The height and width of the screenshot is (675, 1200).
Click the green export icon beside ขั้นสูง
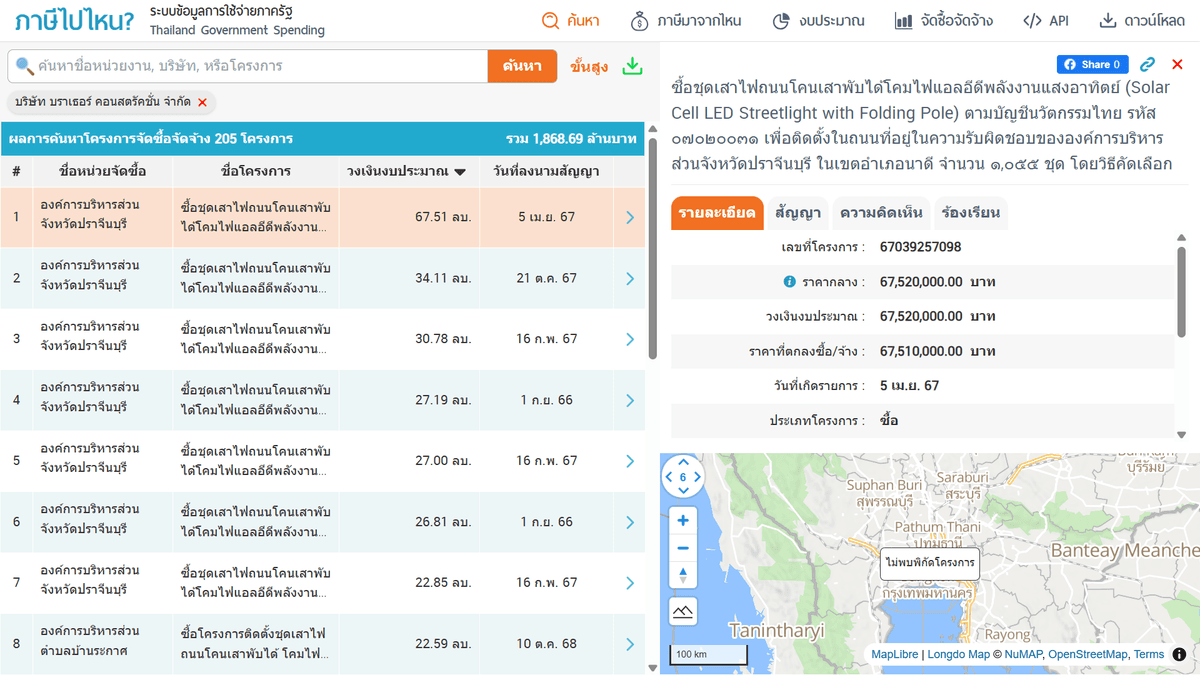click(x=632, y=66)
